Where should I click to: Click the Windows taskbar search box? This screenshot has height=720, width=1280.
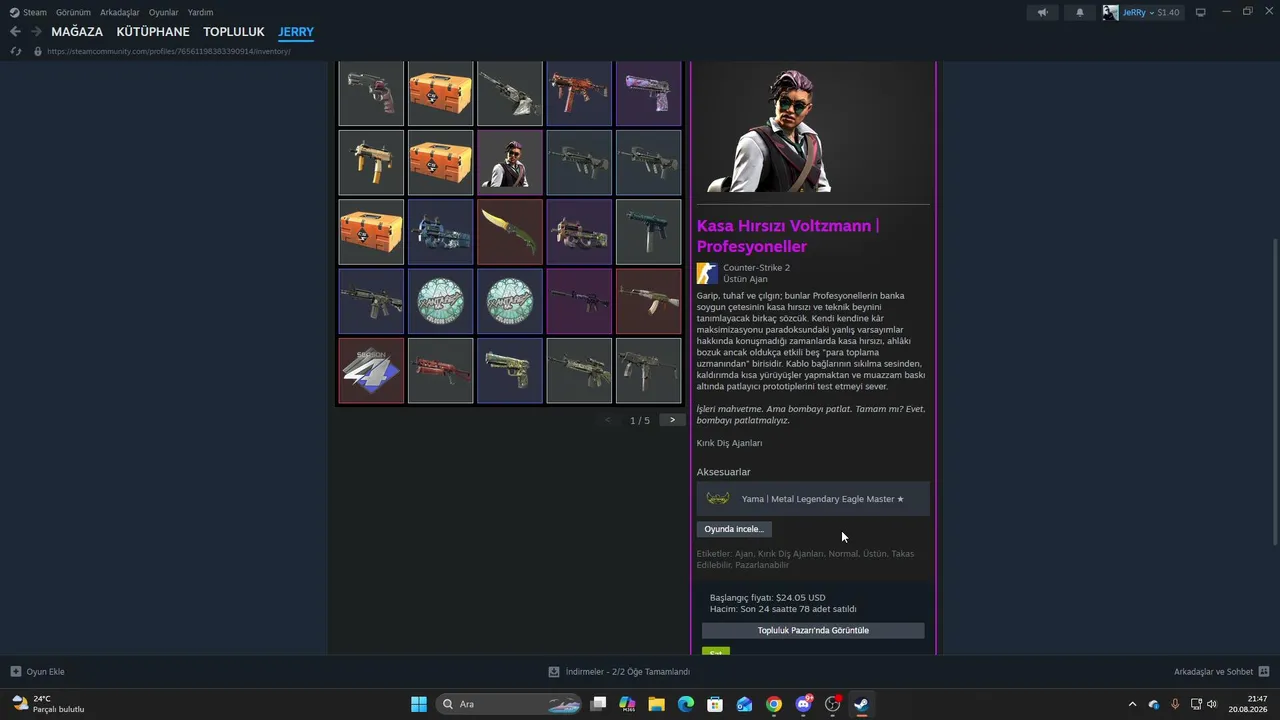pyautogui.click(x=510, y=704)
